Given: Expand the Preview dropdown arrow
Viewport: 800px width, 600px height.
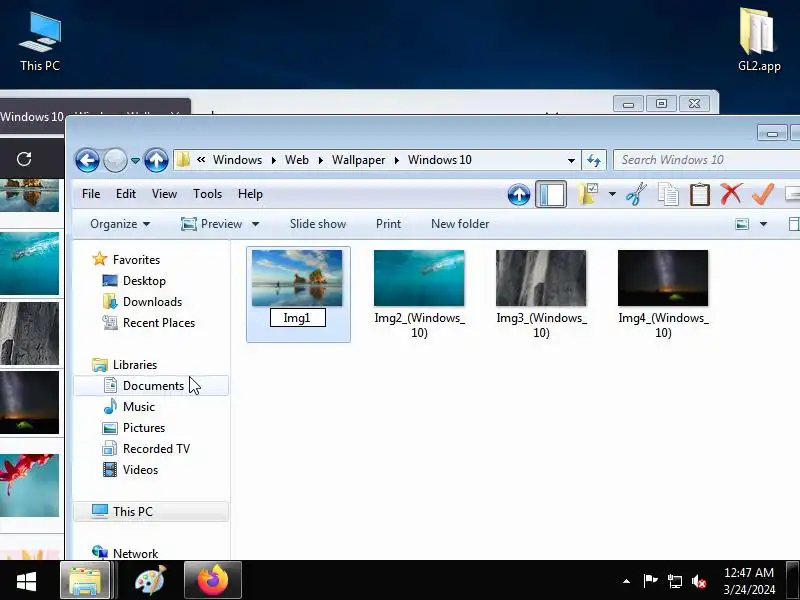Looking at the screenshot, I should pos(255,224).
